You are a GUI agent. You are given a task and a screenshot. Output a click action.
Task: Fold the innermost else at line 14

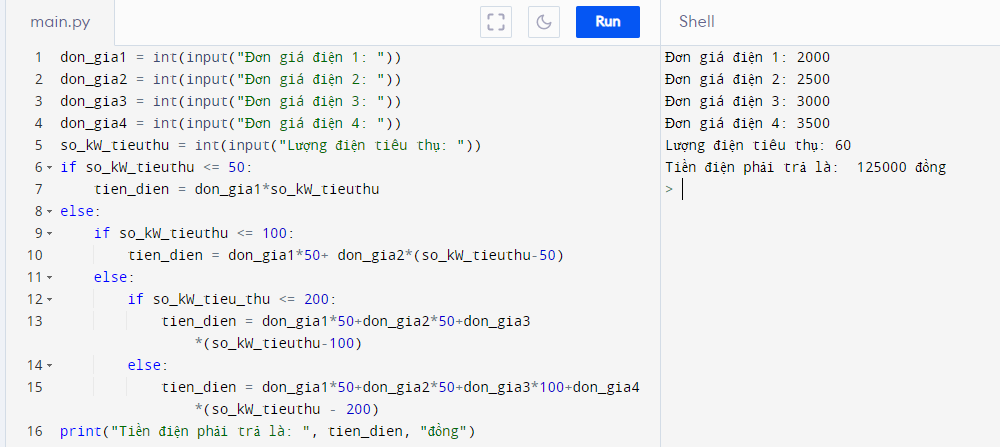tap(50, 366)
